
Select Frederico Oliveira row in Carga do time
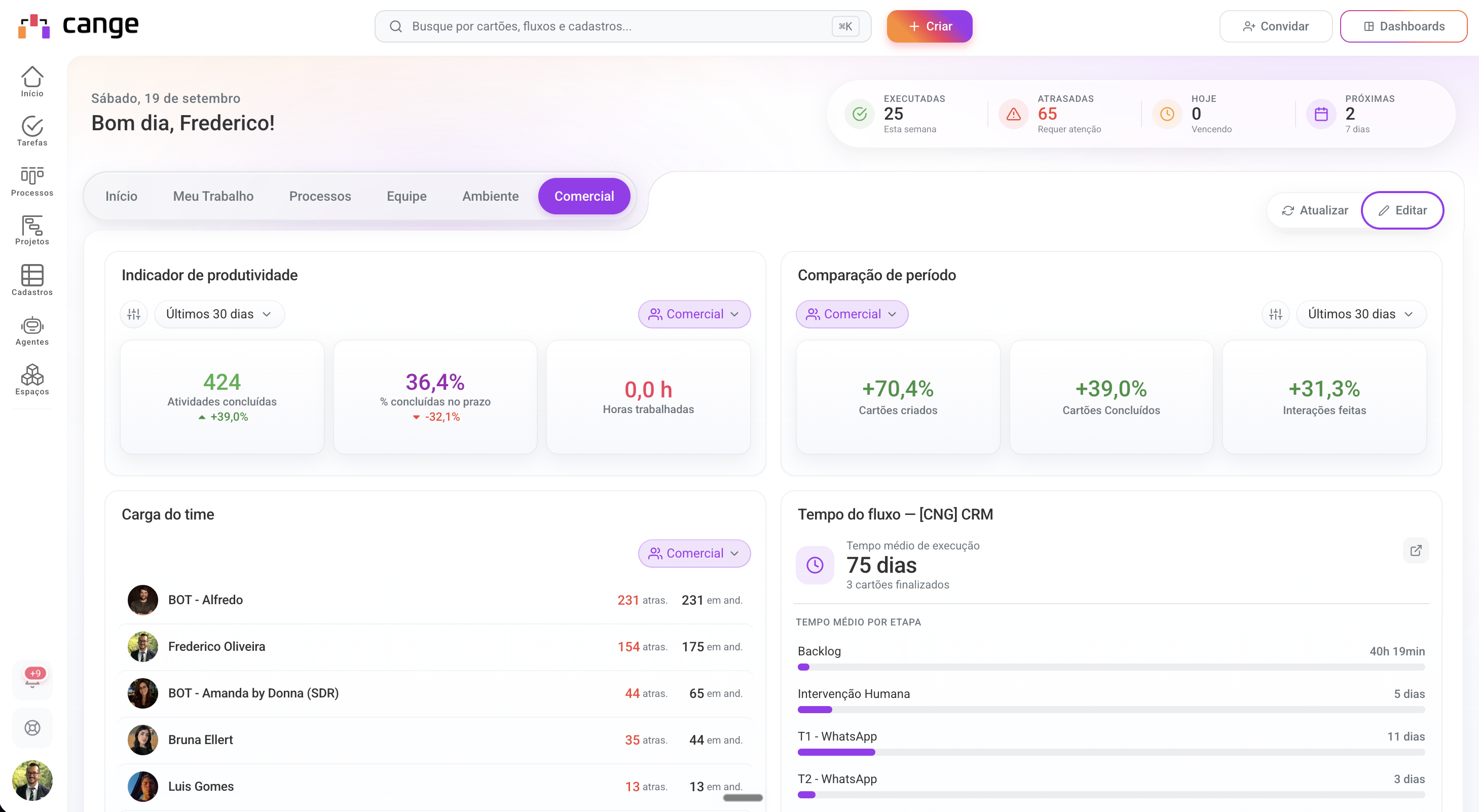(x=435, y=646)
